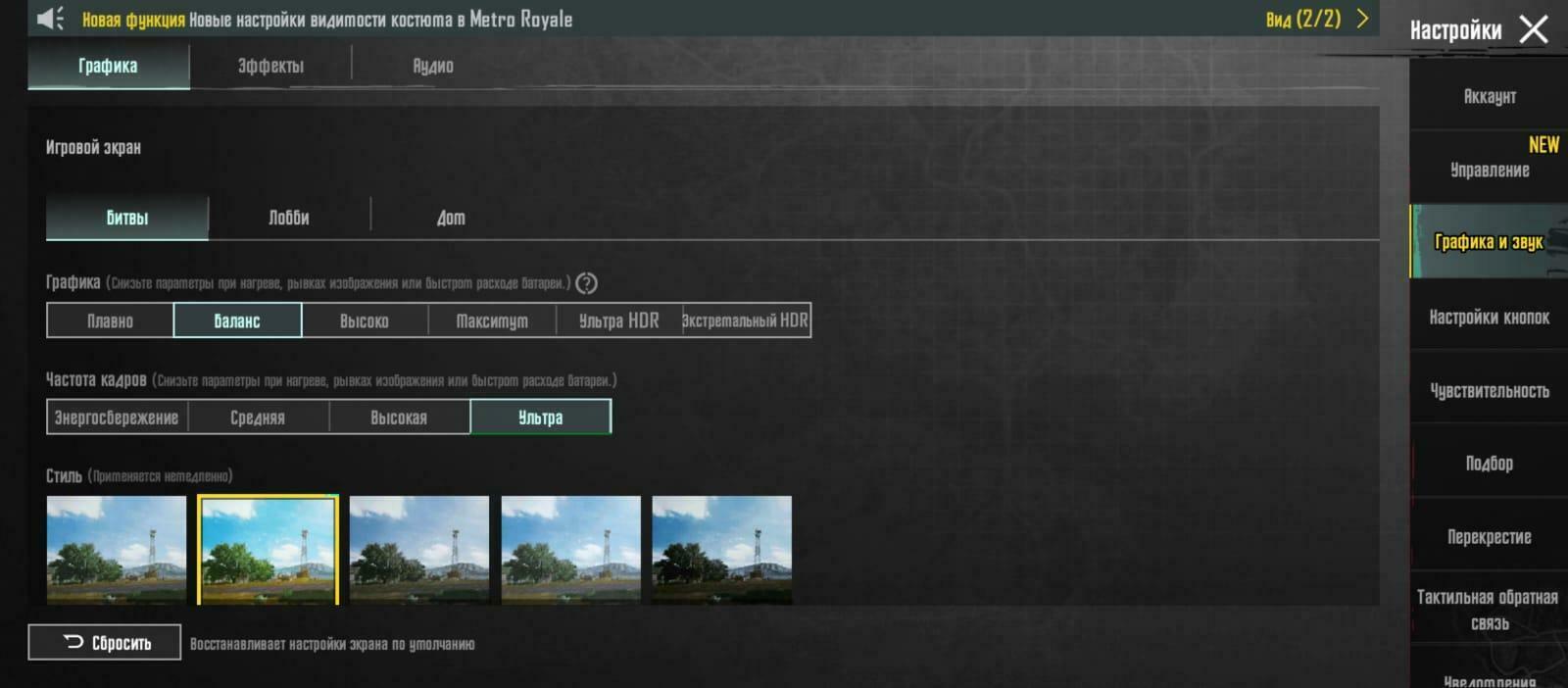The height and width of the screenshot is (688, 1568).
Task: Set frame rate to Ультра
Action: tap(541, 418)
